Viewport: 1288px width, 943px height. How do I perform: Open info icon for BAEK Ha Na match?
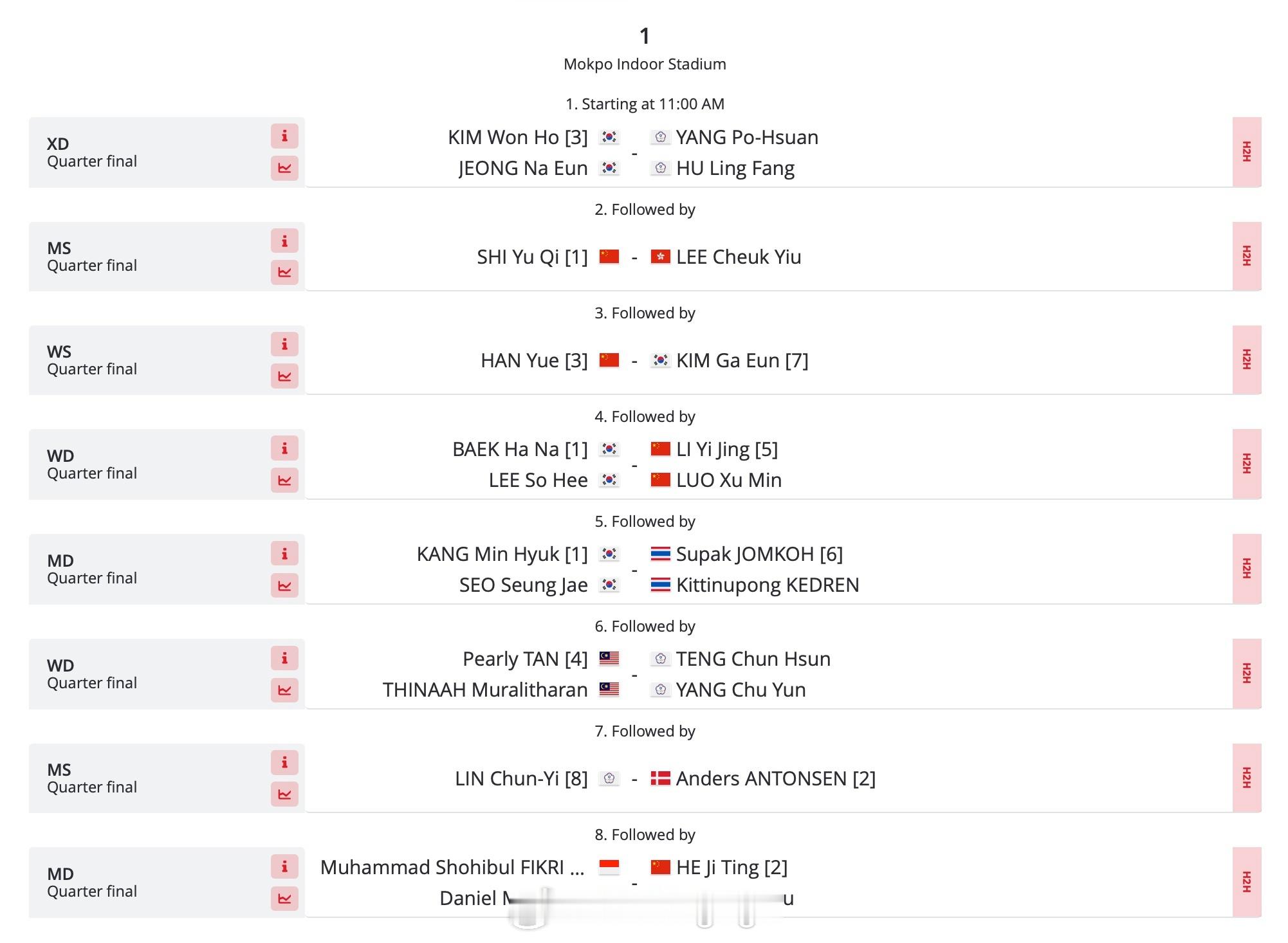284,448
